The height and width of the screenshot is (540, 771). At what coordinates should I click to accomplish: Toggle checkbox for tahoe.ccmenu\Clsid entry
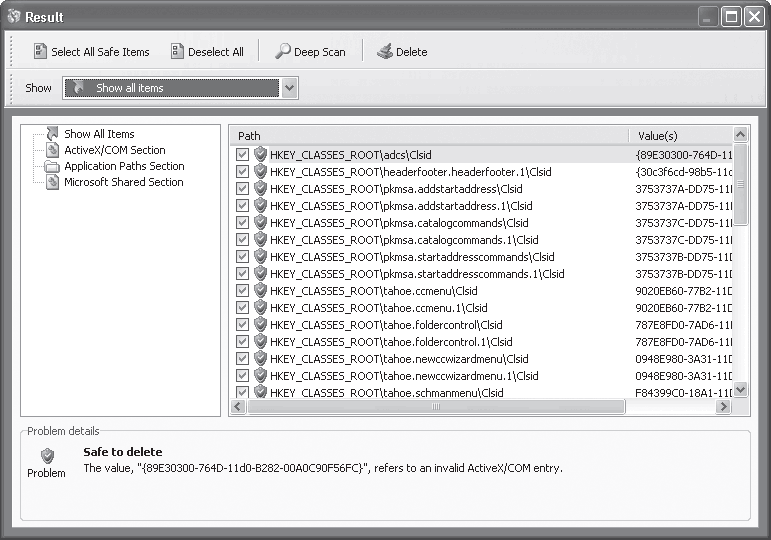pos(242,291)
